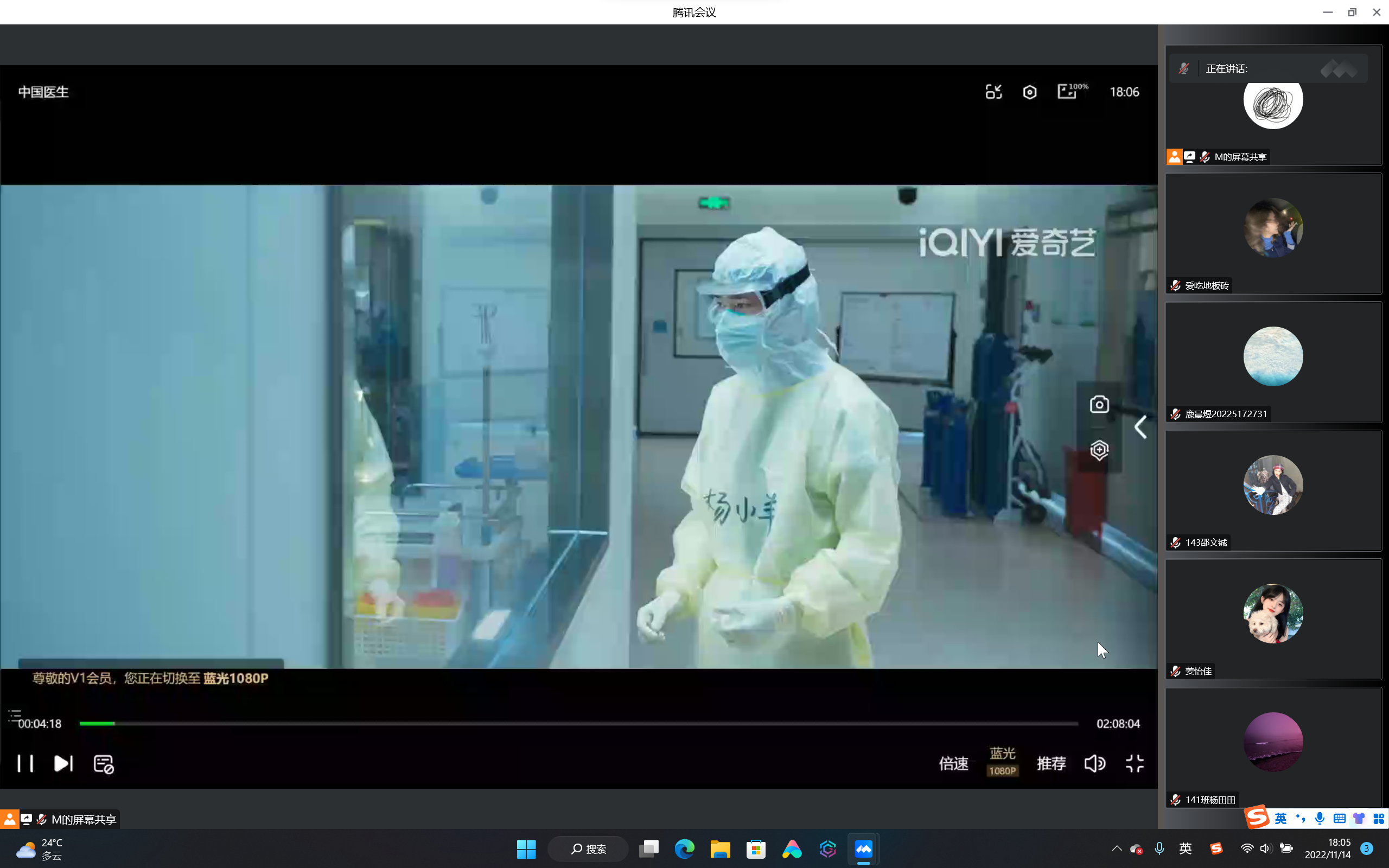
Task: Click the 搜索 taskbar search box
Action: 588,848
